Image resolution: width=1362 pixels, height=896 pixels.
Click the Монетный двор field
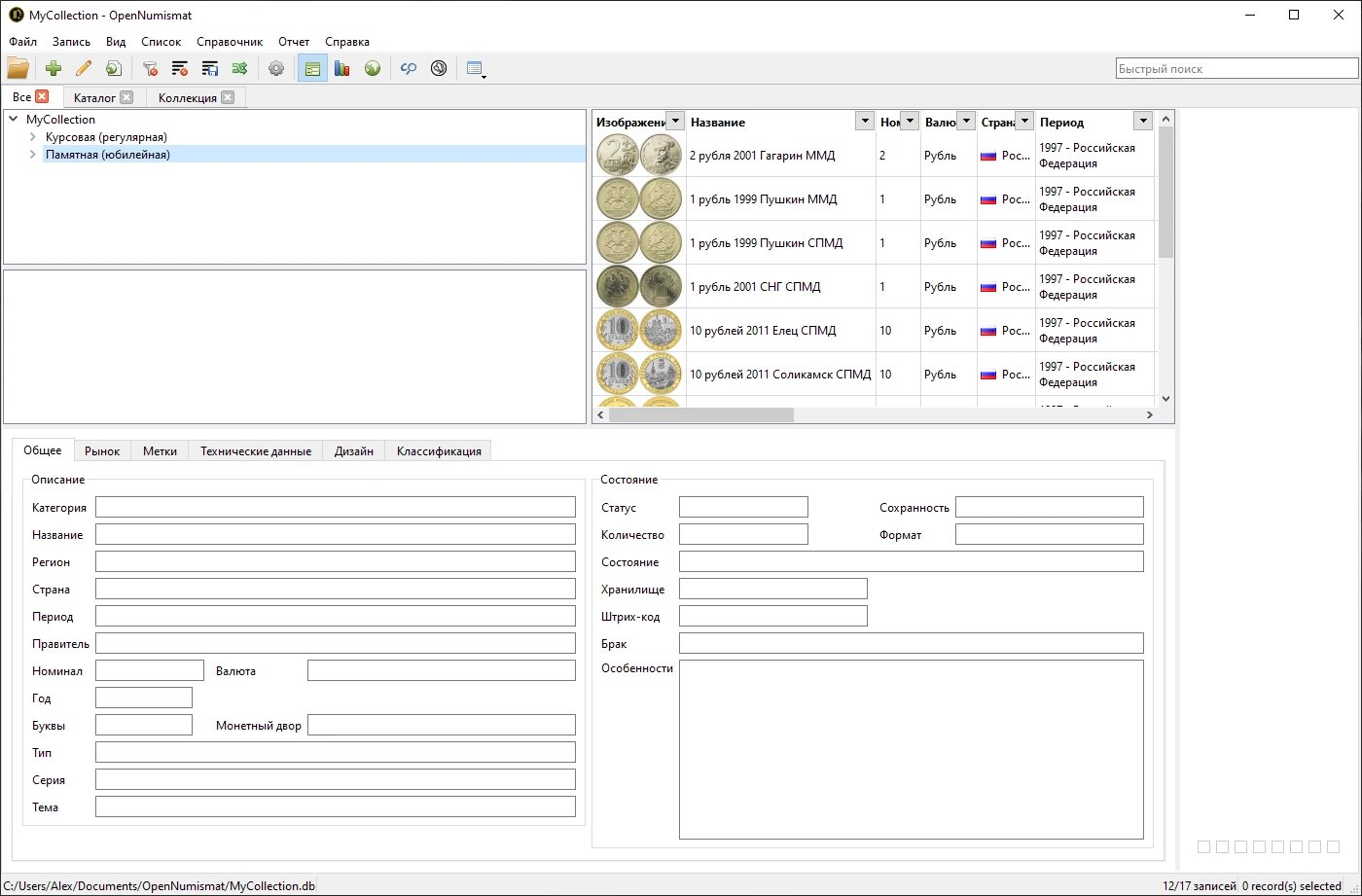[x=442, y=725]
